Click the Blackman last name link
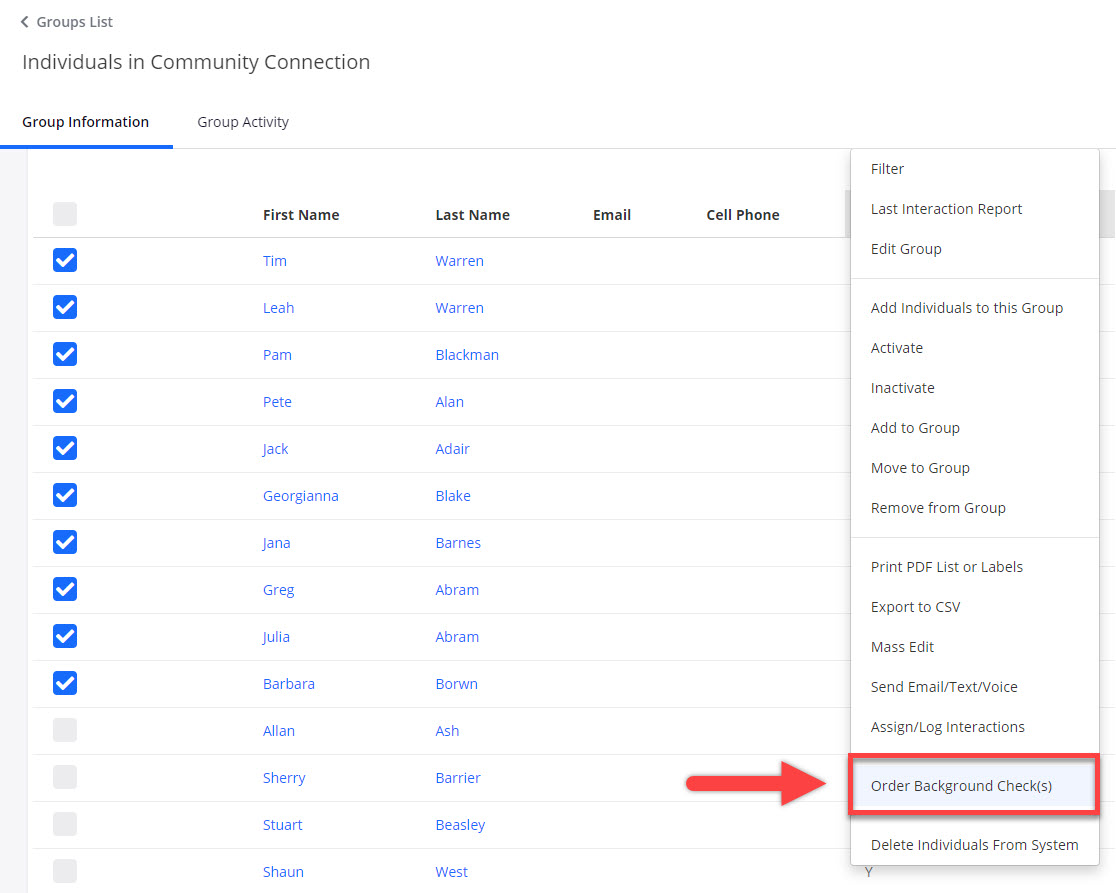This screenshot has width=1116, height=893. point(467,355)
